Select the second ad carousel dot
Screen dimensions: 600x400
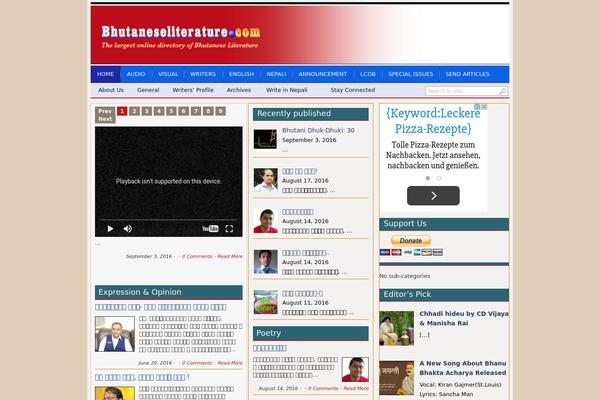click(439, 178)
